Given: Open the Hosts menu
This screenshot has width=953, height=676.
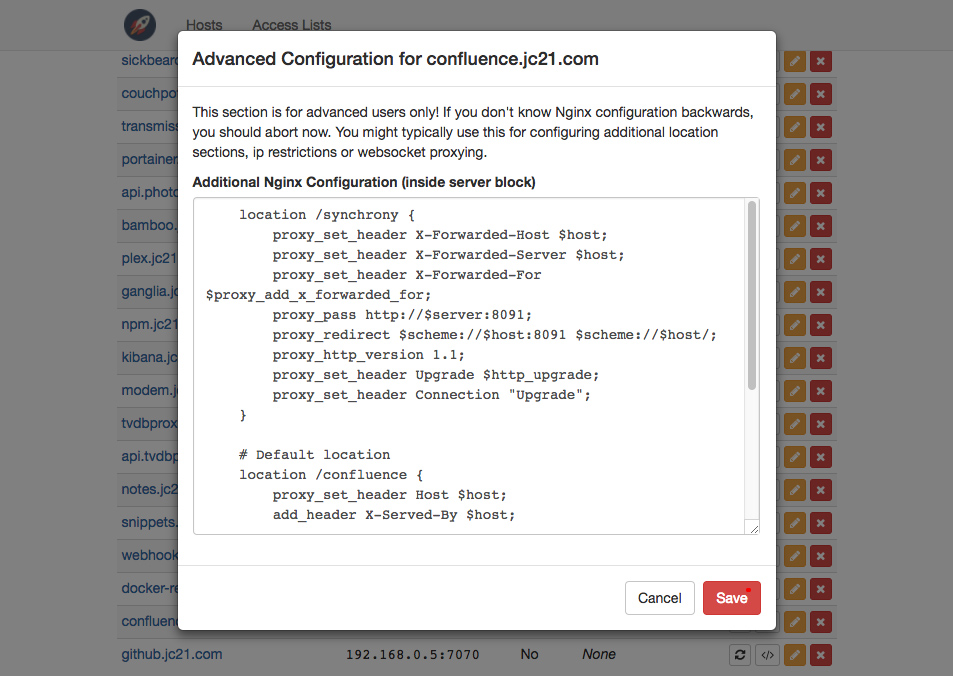Looking at the screenshot, I should point(204,25).
